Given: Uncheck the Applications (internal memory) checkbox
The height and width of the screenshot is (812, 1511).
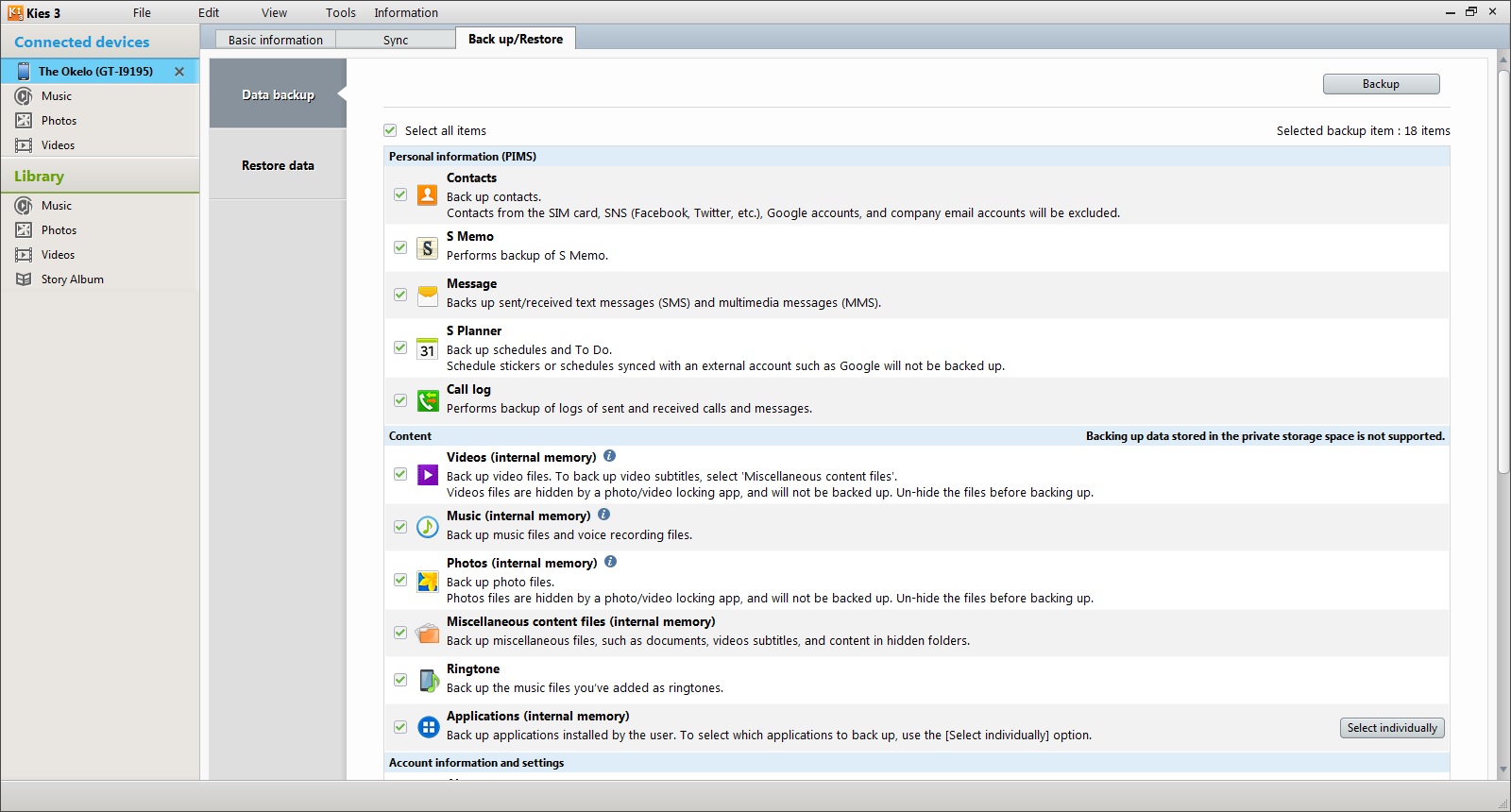Looking at the screenshot, I should click(400, 727).
